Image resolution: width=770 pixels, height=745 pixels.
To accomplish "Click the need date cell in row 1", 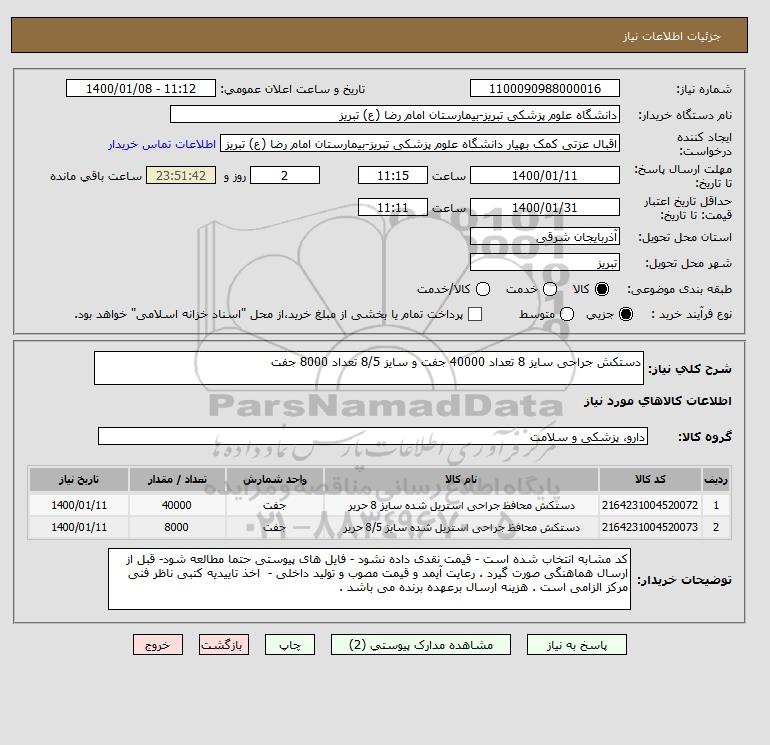I will (79, 505).
